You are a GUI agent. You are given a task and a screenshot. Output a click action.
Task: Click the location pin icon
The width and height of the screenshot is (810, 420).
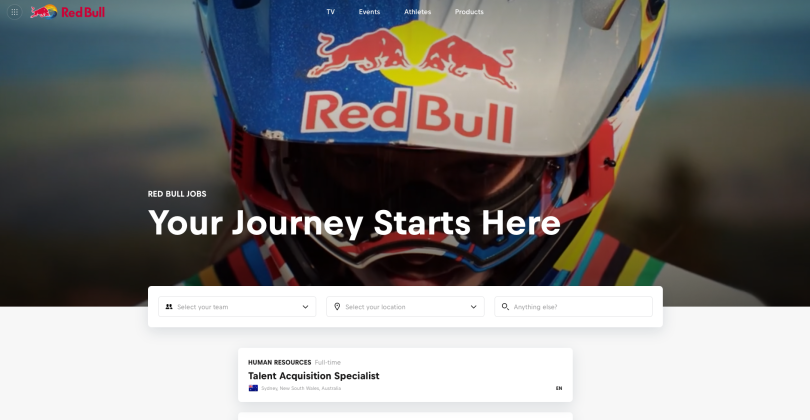[337, 306]
